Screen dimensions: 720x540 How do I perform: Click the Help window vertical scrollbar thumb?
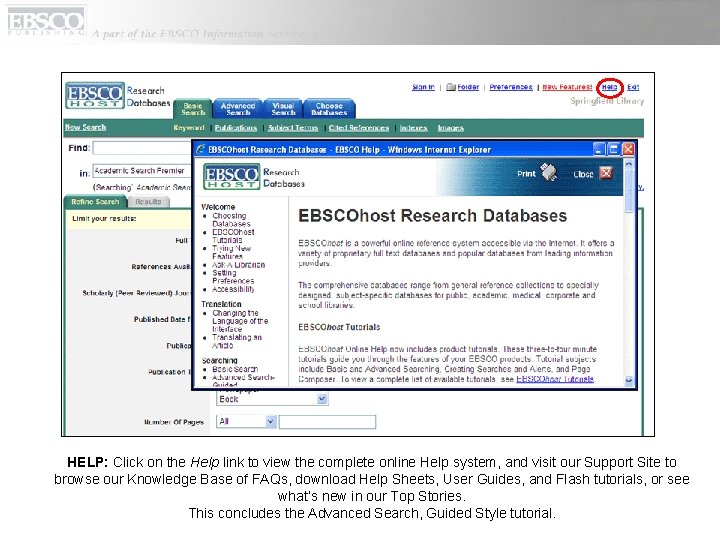[x=629, y=191]
